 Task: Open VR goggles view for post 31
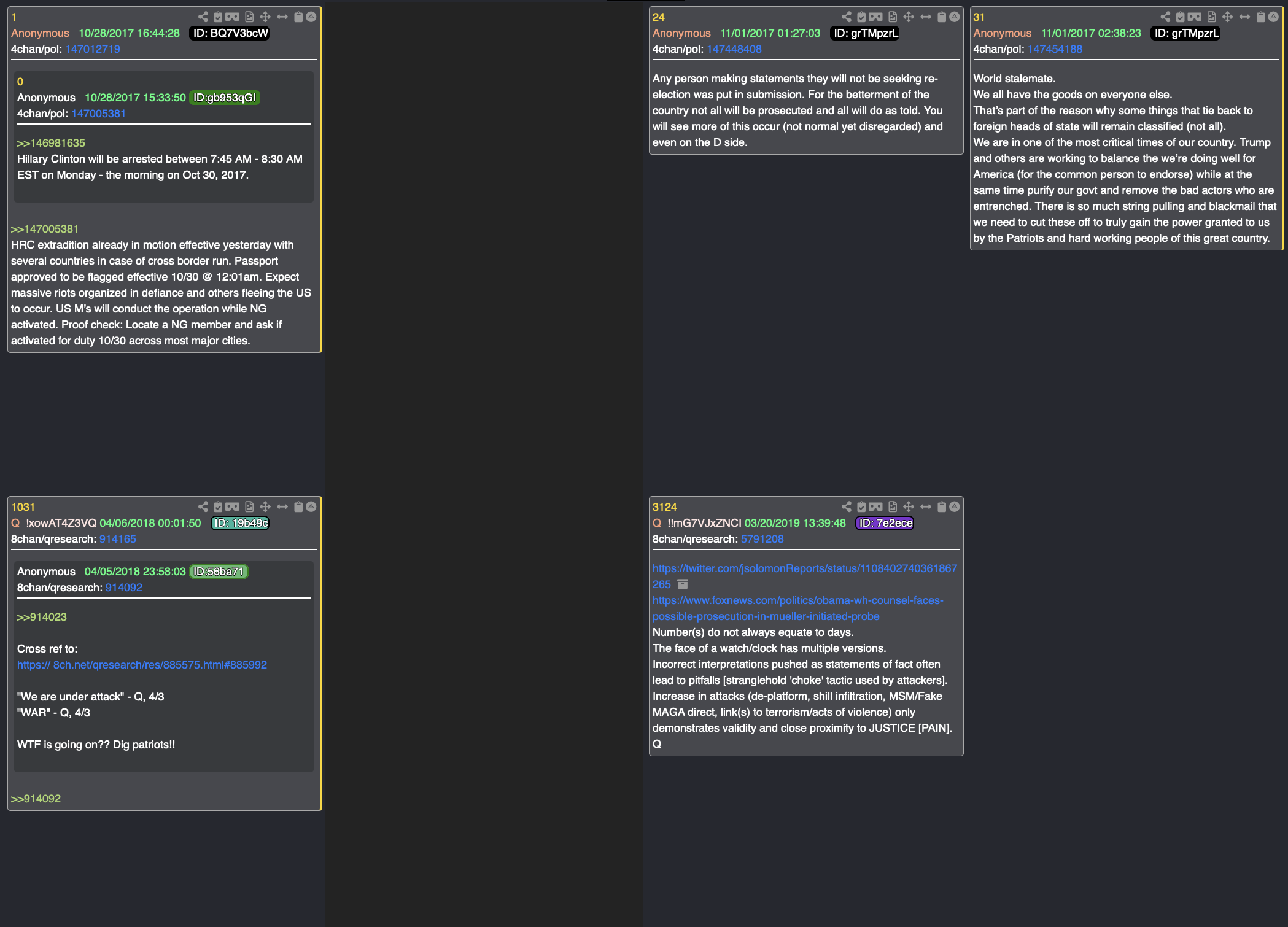[1194, 17]
